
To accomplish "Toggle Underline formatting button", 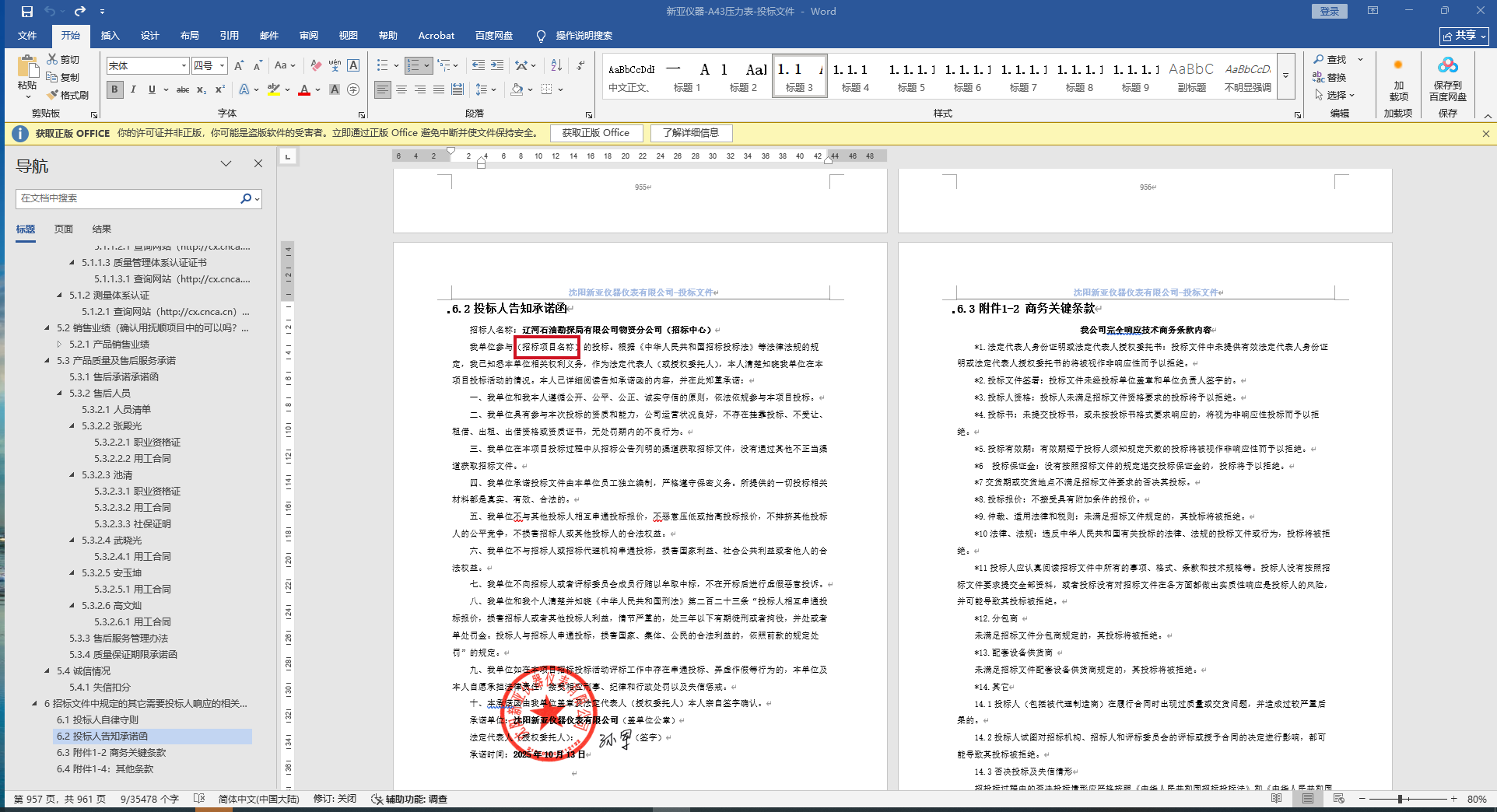I will coord(152,89).
